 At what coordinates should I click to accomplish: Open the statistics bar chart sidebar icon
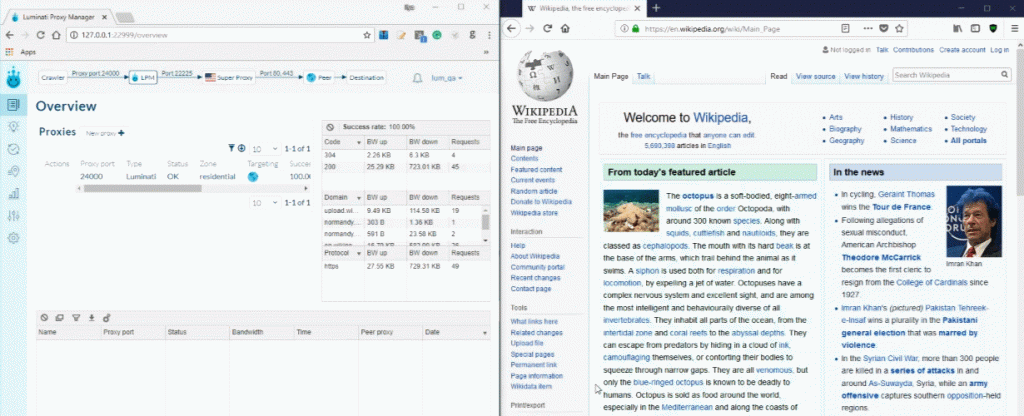(x=14, y=194)
